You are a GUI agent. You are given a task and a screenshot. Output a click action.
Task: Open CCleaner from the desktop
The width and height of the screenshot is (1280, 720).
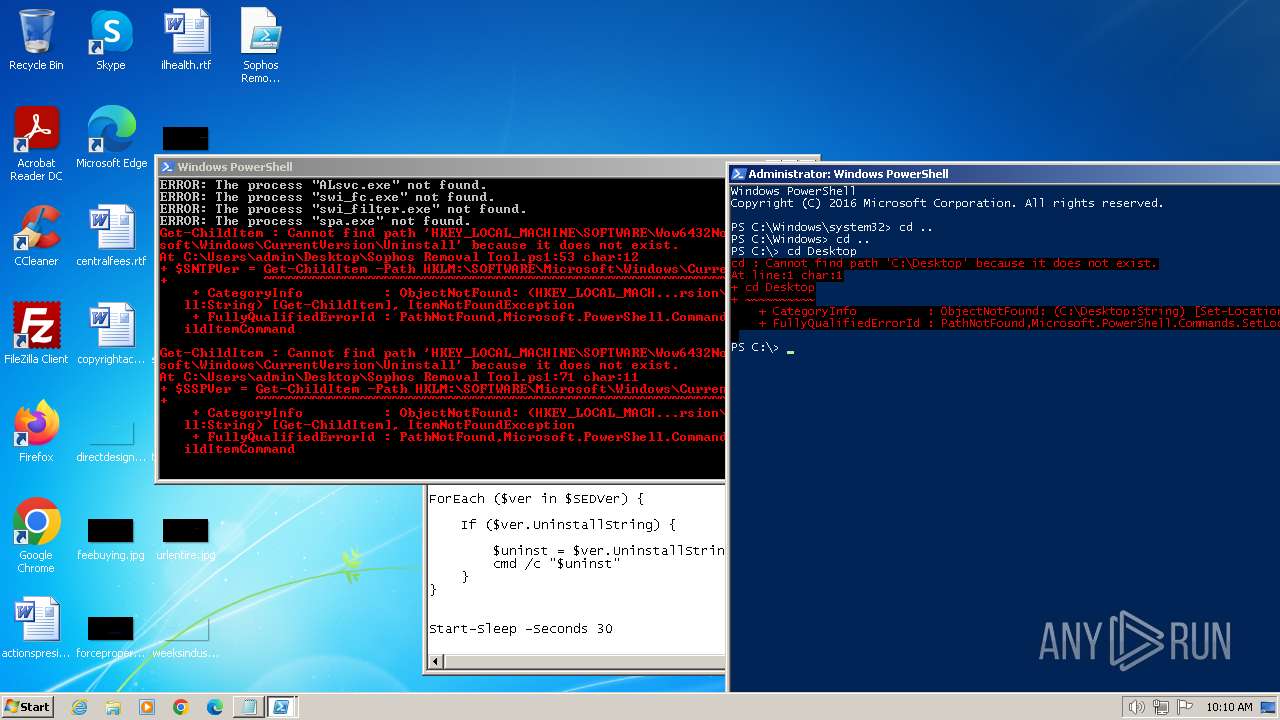pyautogui.click(x=36, y=236)
